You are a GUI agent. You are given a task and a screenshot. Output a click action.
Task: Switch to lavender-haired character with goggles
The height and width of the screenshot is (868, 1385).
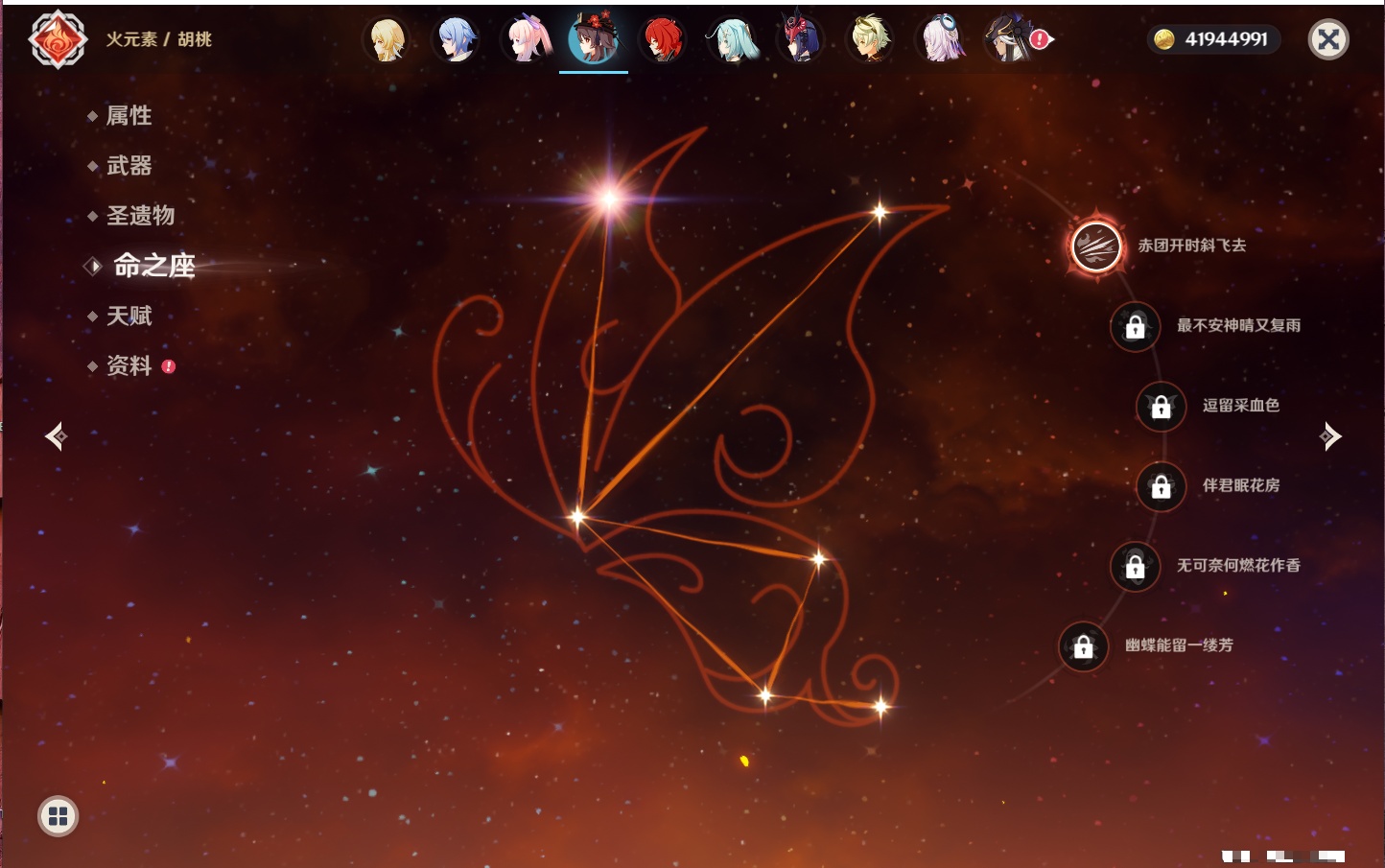click(940, 39)
